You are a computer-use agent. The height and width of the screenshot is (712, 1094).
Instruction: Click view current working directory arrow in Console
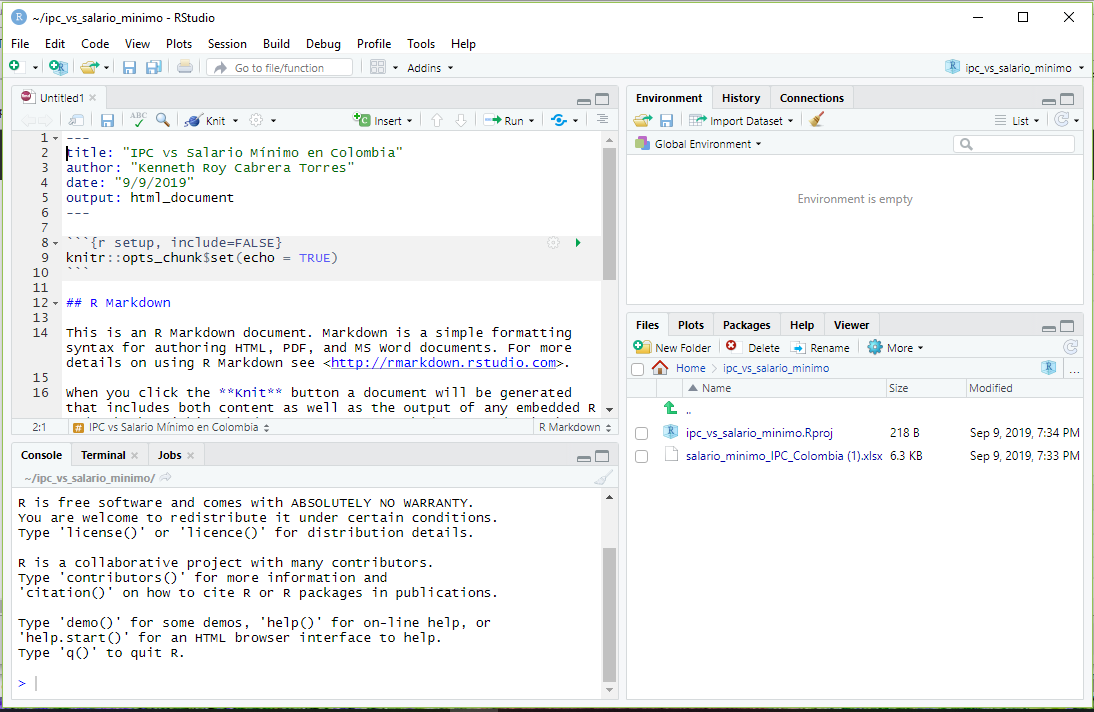click(165, 477)
